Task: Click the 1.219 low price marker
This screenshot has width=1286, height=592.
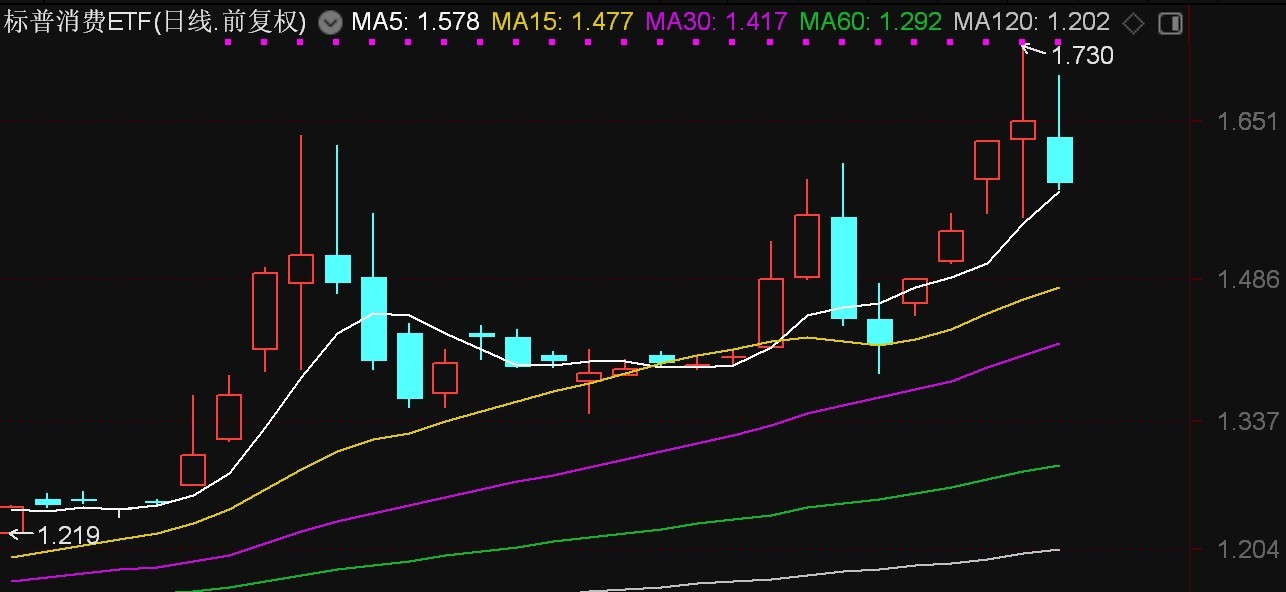Action: click(69, 536)
